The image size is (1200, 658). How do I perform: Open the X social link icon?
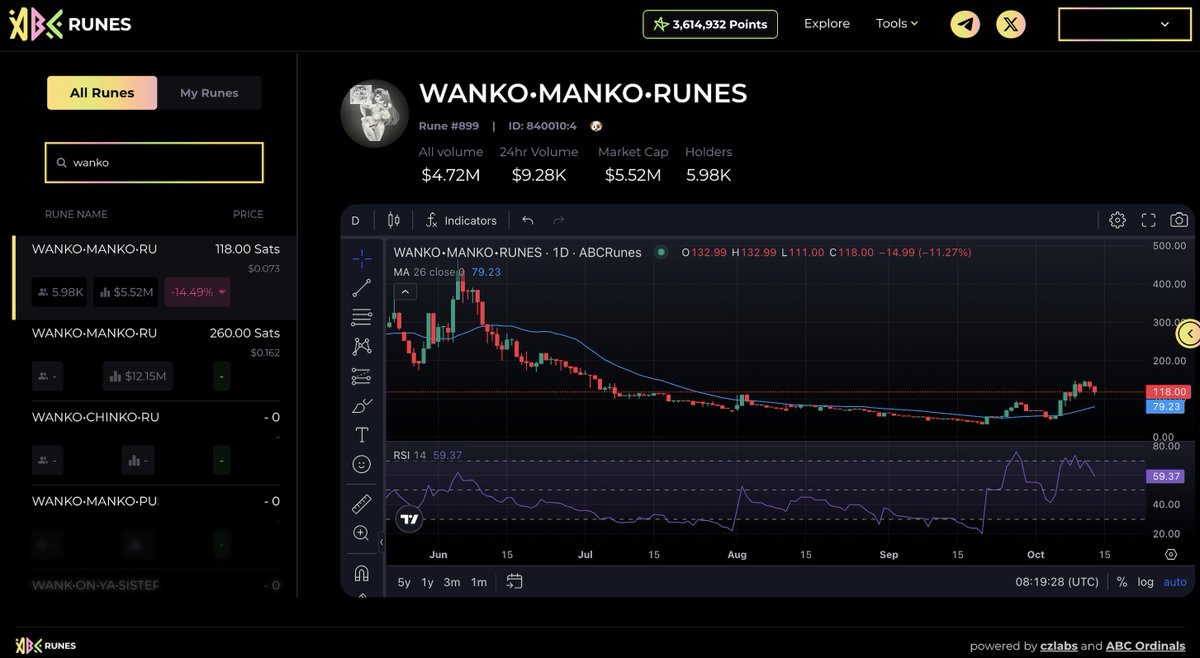click(1011, 24)
